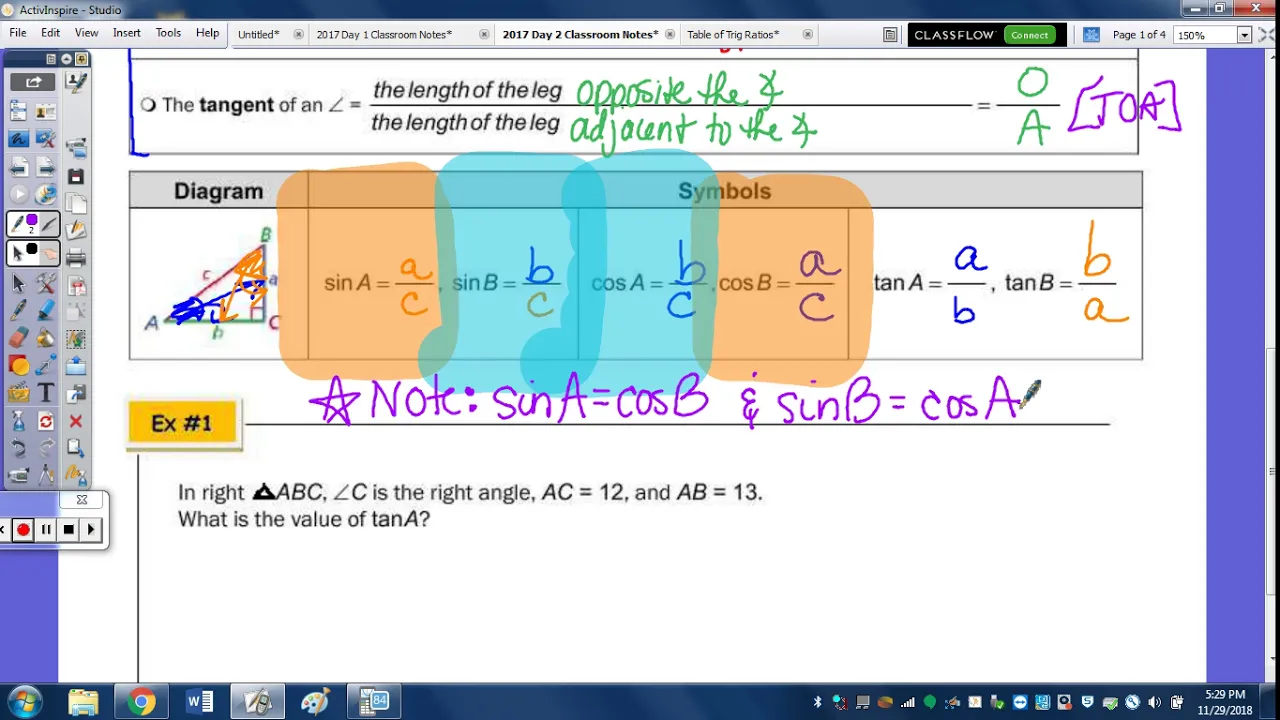Click the recorder play button
Screen dimensions: 1280x720
[91, 530]
